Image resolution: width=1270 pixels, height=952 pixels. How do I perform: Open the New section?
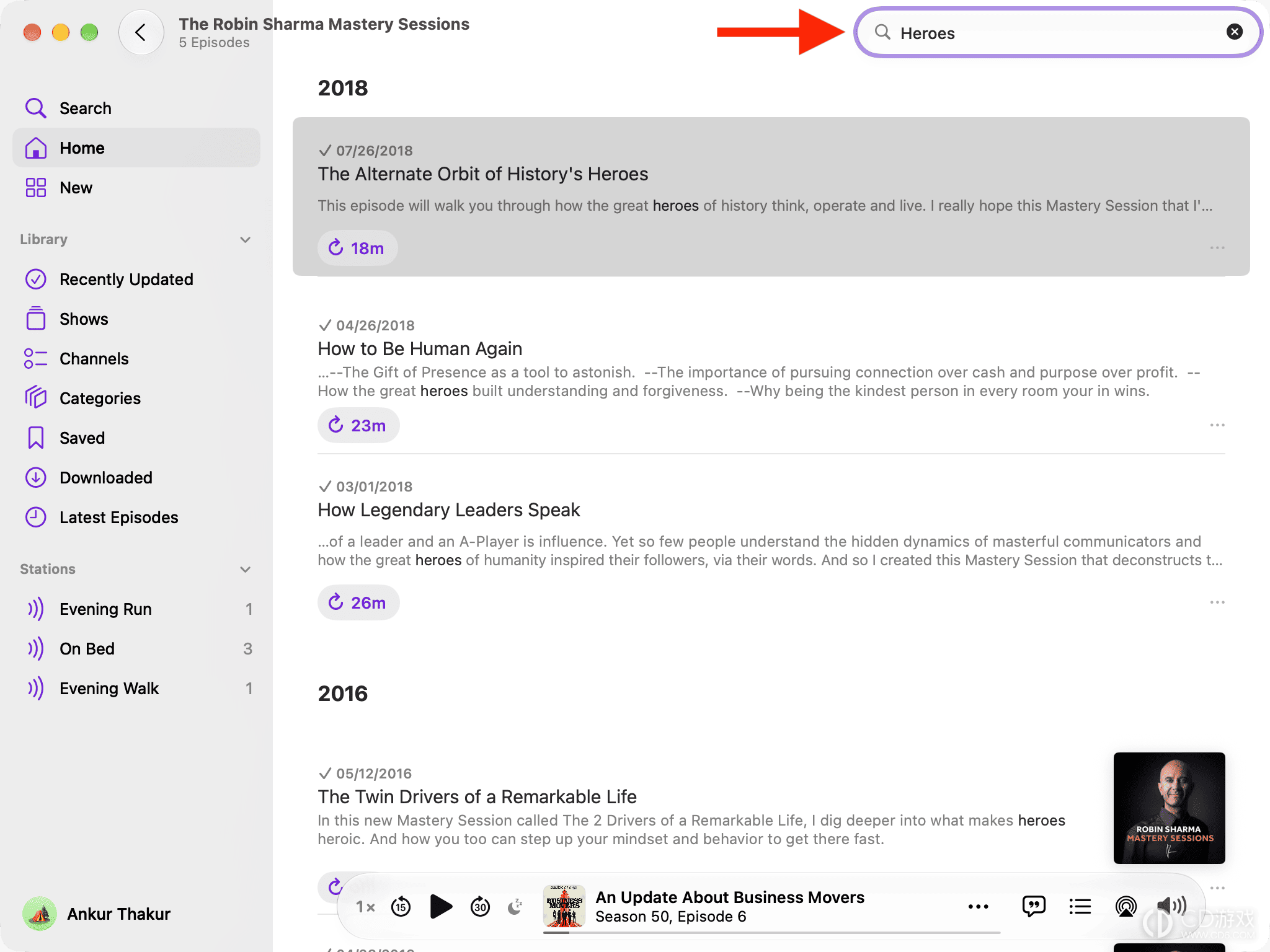coord(136,187)
